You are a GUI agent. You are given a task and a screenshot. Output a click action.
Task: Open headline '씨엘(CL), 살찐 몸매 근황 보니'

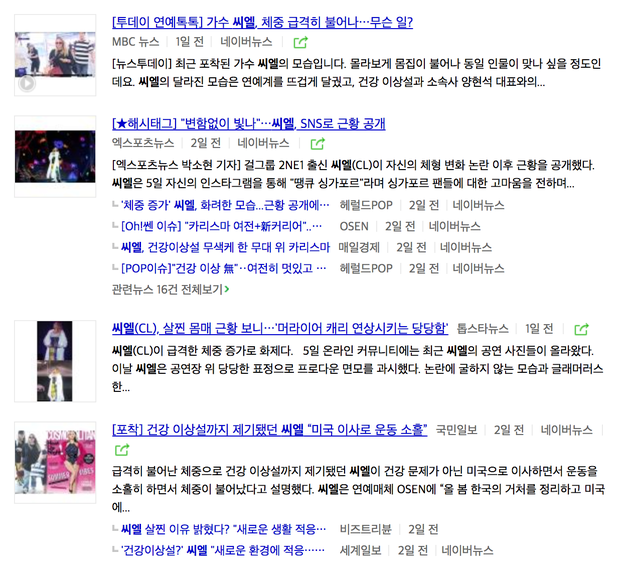pyautogui.click(x=280, y=329)
